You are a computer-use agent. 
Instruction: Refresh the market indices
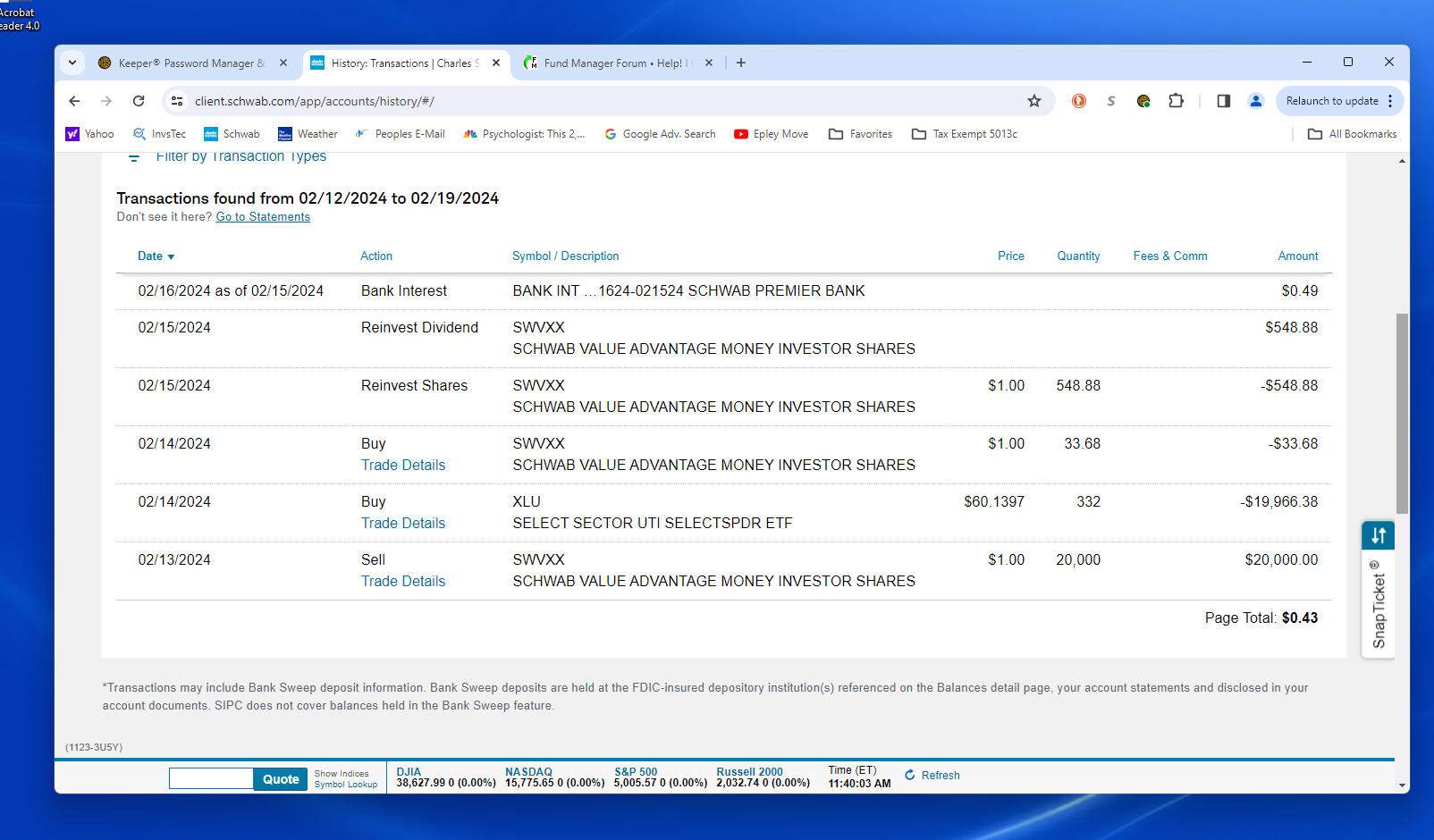point(932,776)
